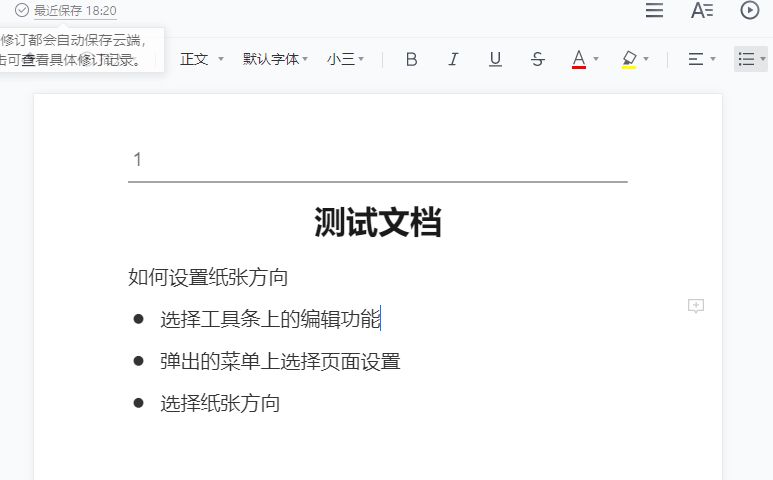Viewport: 773px width, 480px height.
Task: Open the 小三 font size dropdown
Action: point(345,59)
